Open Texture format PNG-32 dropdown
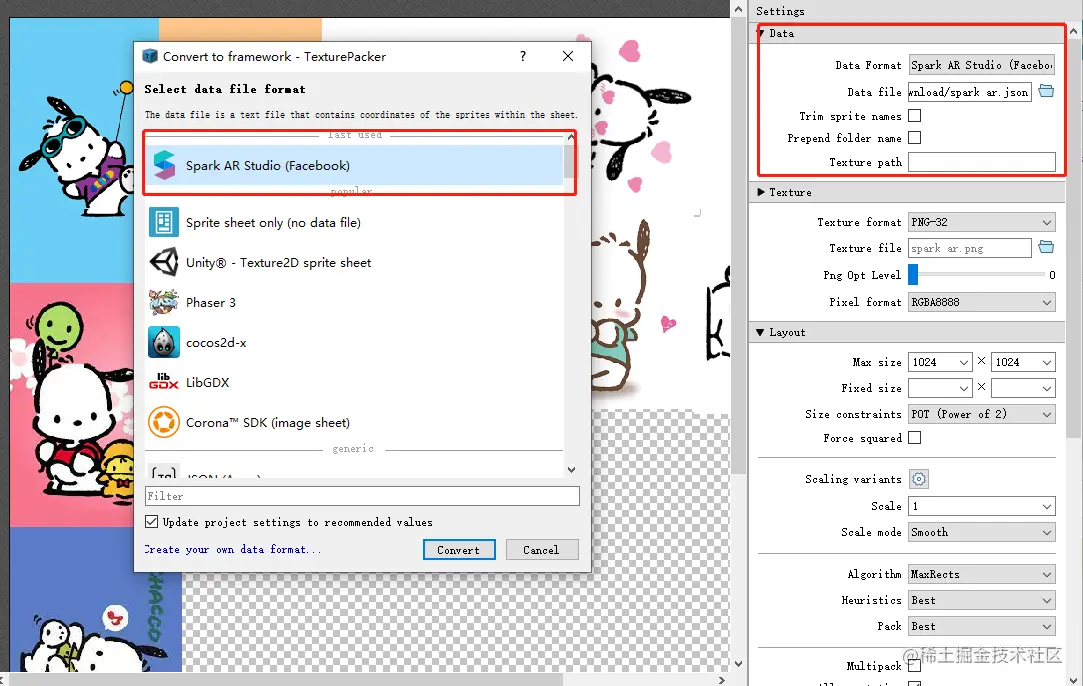1083x686 pixels. [981, 222]
